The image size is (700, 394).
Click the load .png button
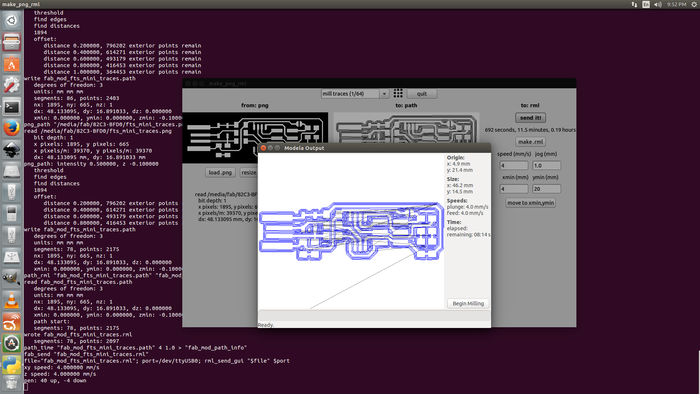(x=220, y=173)
